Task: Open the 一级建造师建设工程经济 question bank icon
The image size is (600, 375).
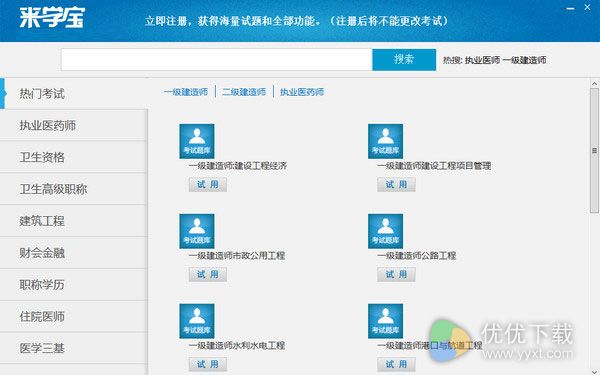Action: (197, 141)
